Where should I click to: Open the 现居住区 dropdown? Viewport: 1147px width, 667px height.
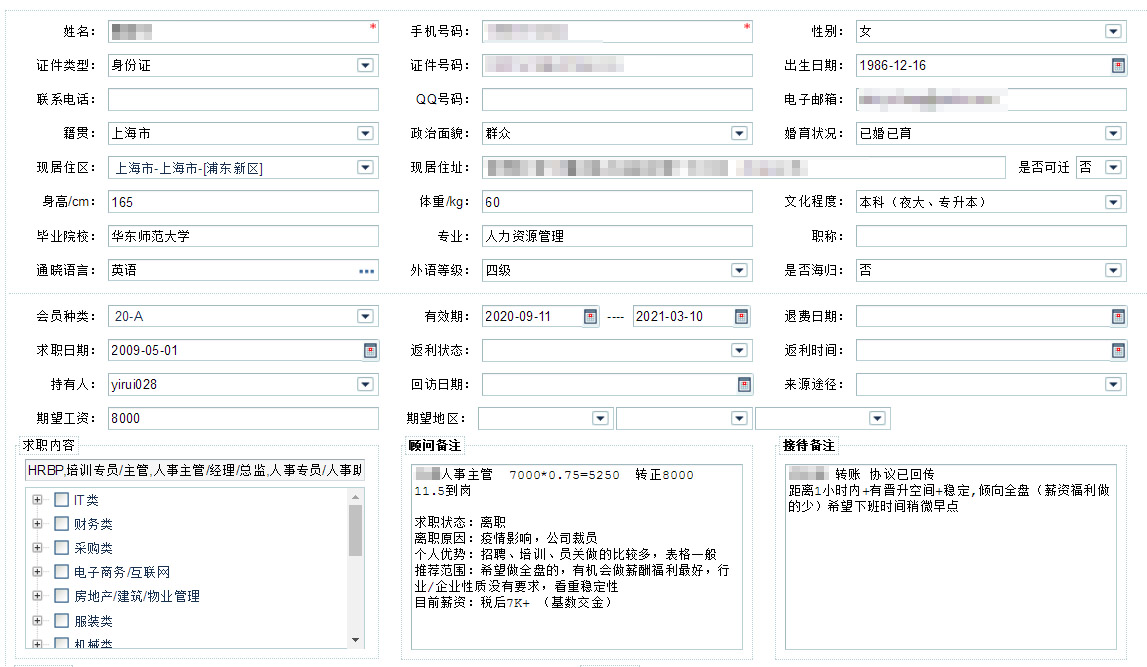[x=365, y=167]
